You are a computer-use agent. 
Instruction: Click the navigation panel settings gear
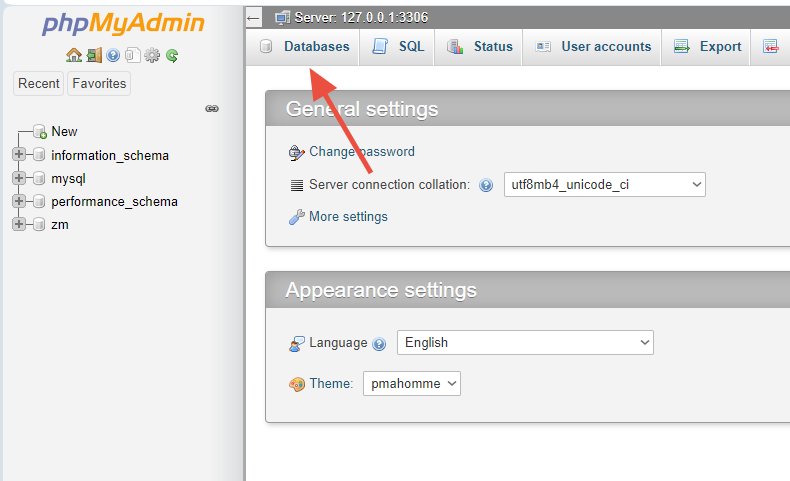[152, 56]
